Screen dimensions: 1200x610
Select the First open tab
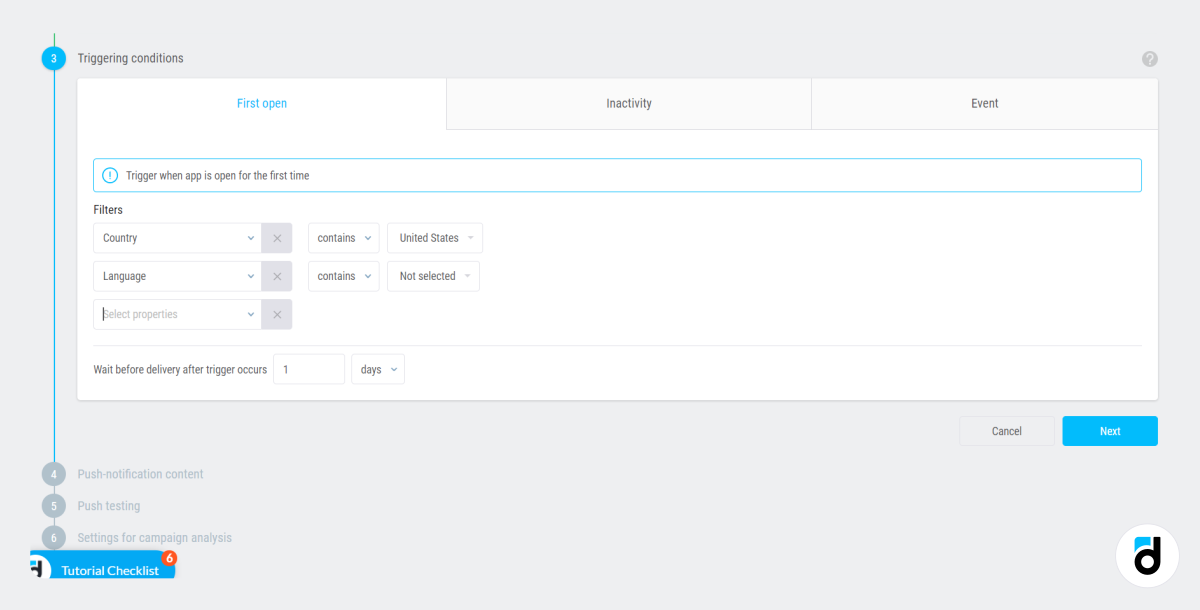click(x=262, y=104)
